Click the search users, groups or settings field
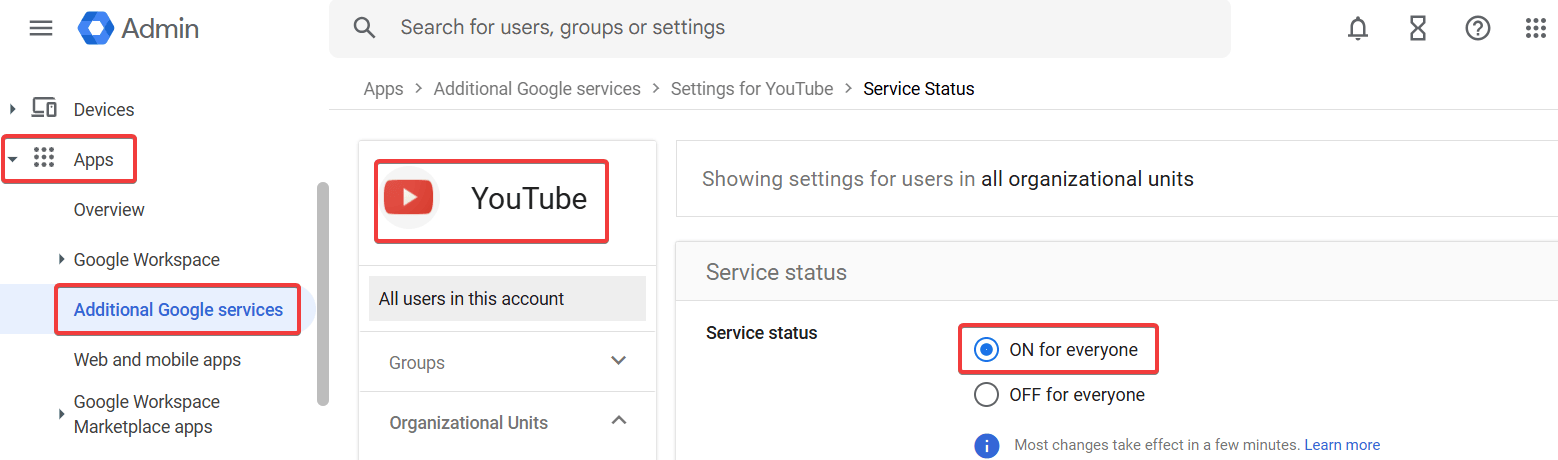The image size is (1558, 460). click(780, 28)
